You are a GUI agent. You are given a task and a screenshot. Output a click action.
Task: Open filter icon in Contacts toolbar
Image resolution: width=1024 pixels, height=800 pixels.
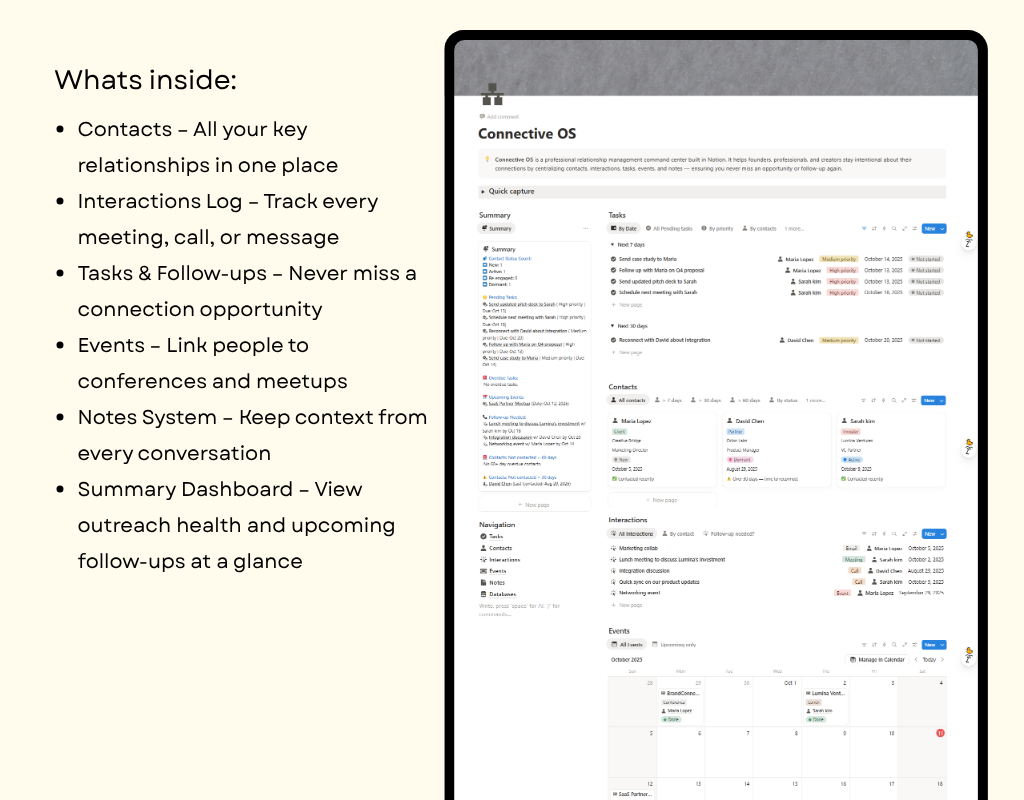click(863, 400)
